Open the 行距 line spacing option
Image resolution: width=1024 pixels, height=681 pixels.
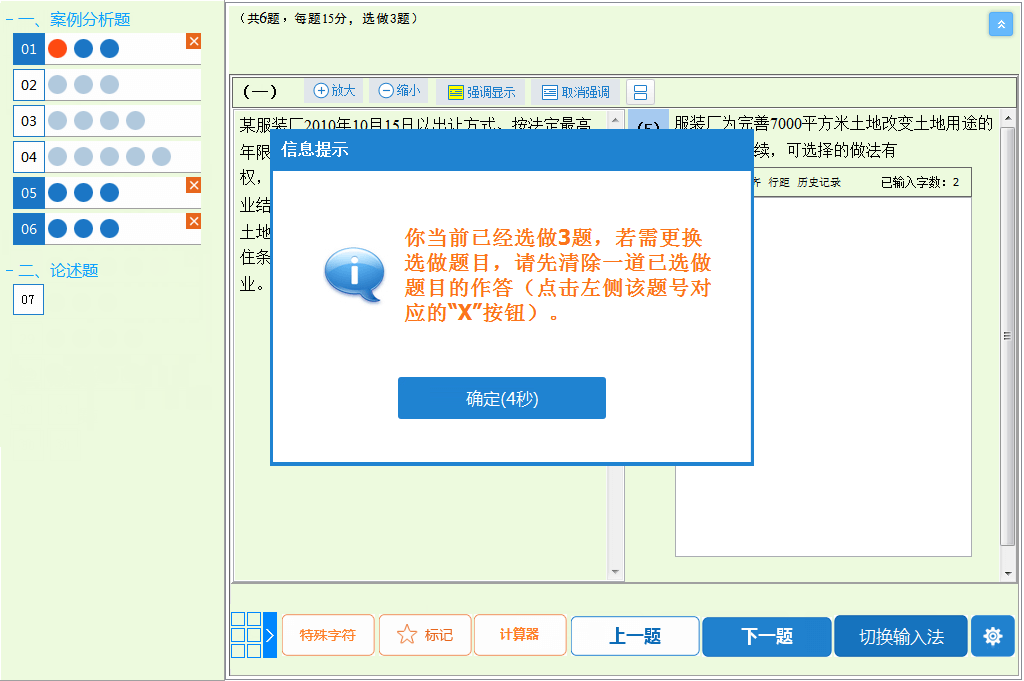point(778,182)
